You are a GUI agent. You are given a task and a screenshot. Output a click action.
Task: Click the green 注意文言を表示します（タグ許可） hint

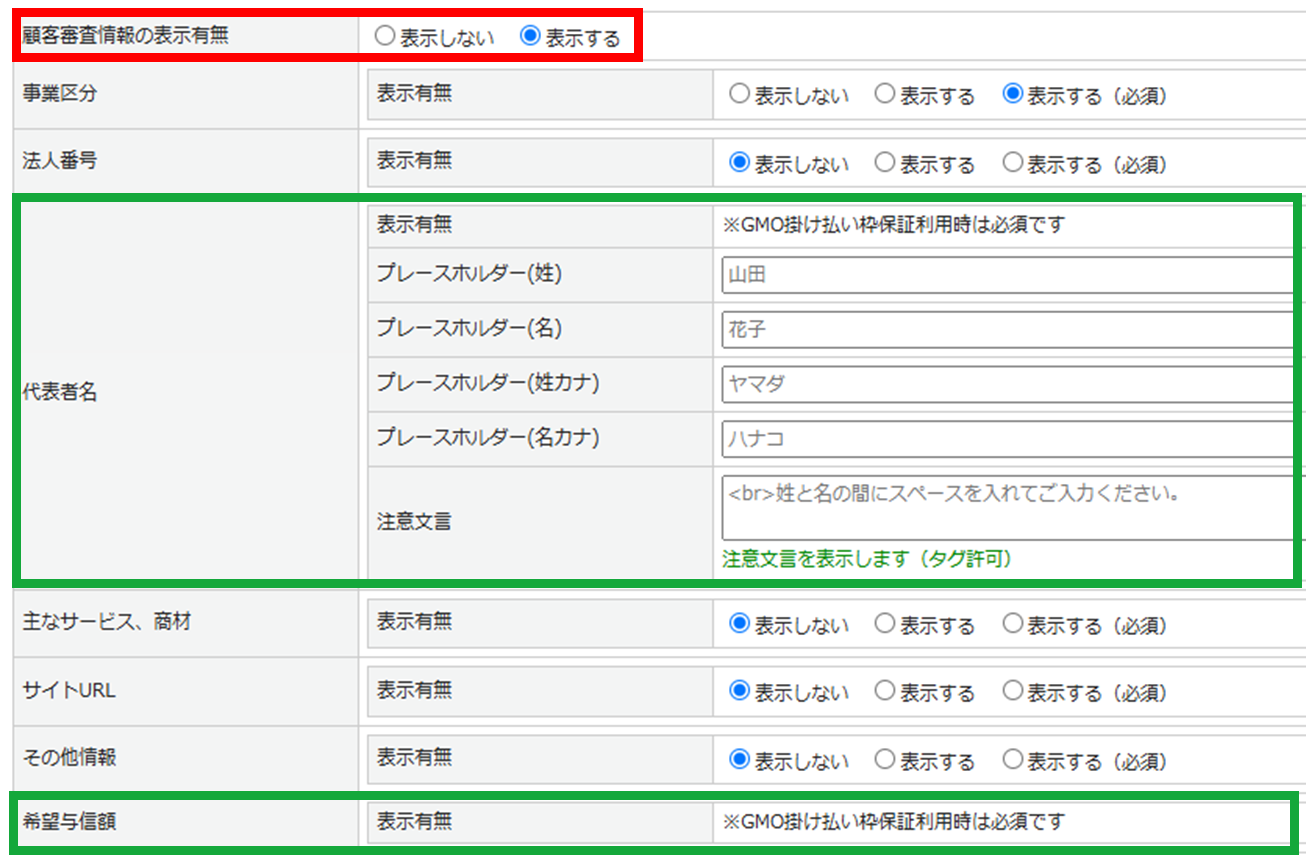point(867,559)
